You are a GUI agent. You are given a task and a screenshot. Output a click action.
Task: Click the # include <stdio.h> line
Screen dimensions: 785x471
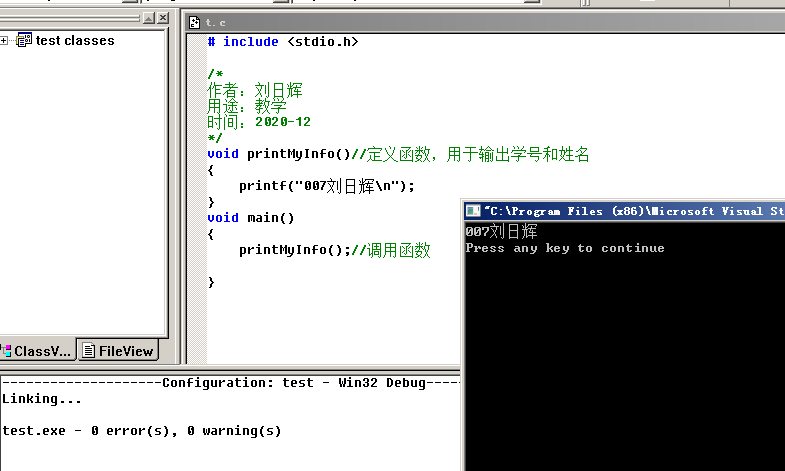click(x=283, y=42)
